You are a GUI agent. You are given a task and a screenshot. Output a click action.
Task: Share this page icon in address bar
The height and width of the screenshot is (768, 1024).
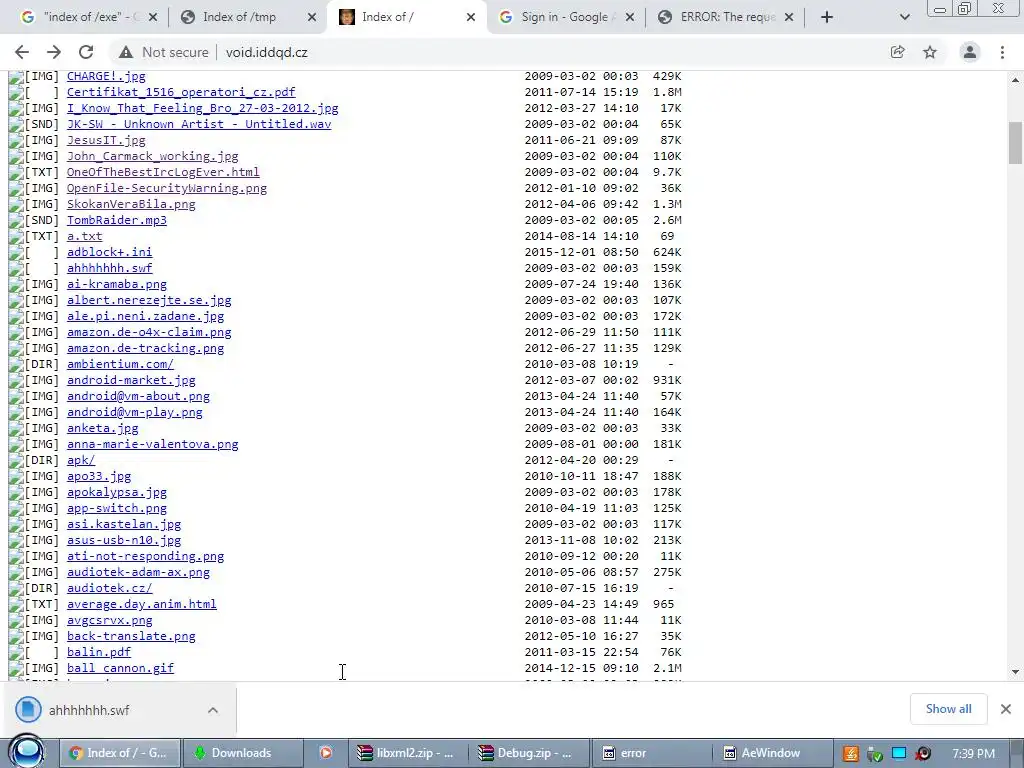tap(897, 52)
